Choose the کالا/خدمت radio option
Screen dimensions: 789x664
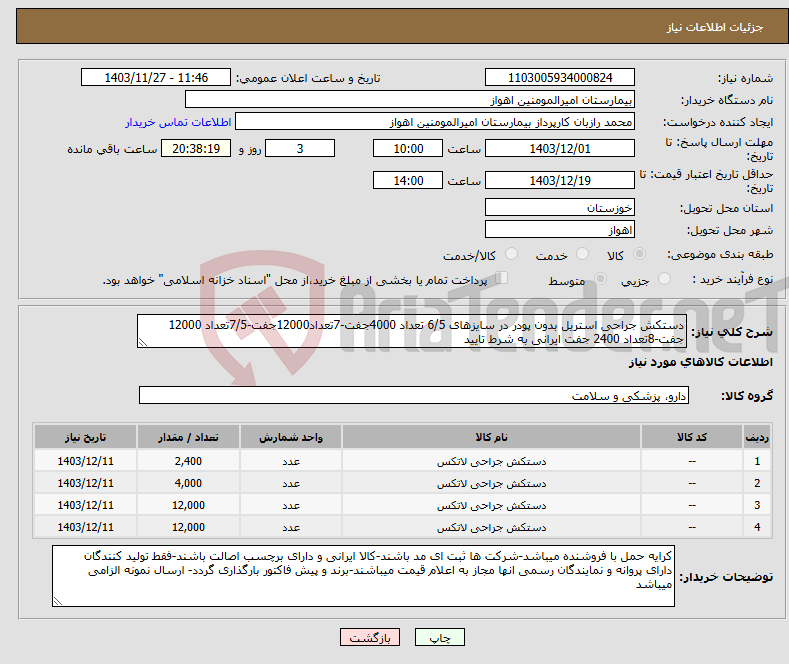point(510,255)
